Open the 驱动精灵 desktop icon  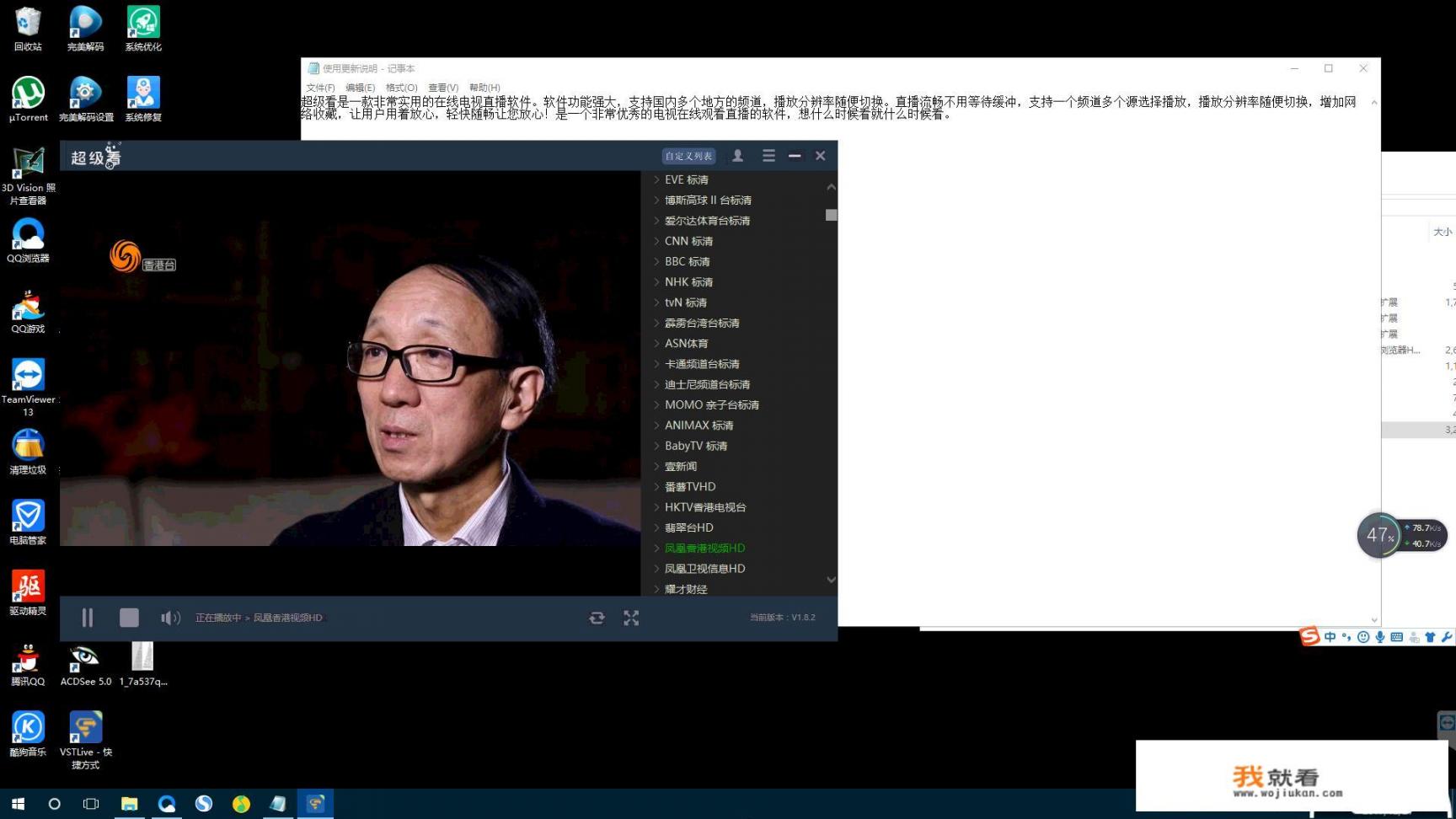click(28, 593)
